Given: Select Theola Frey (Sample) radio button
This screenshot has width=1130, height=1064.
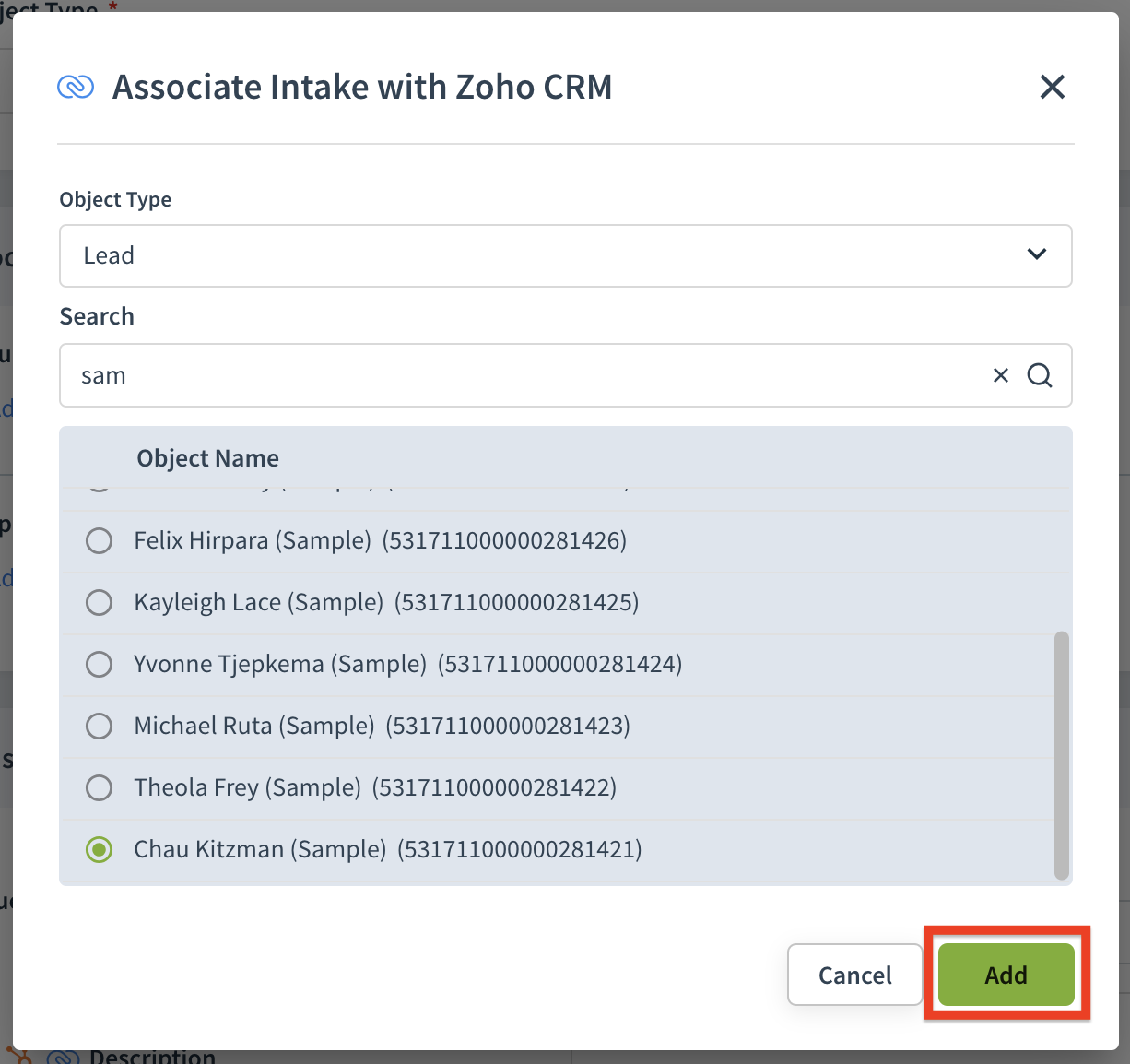Looking at the screenshot, I should coord(99,787).
